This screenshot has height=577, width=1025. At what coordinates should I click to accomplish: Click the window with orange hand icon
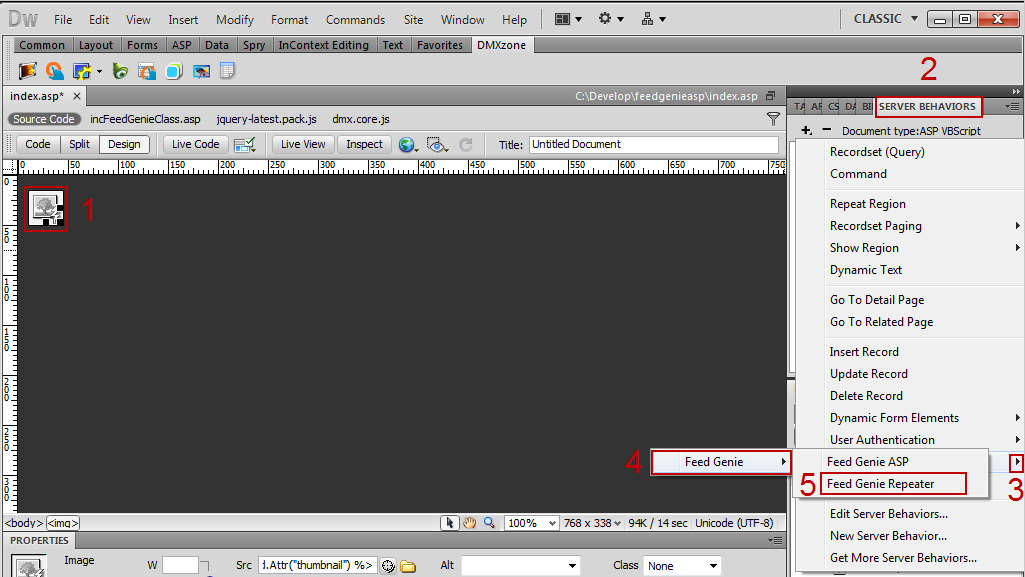click(146, 71)
